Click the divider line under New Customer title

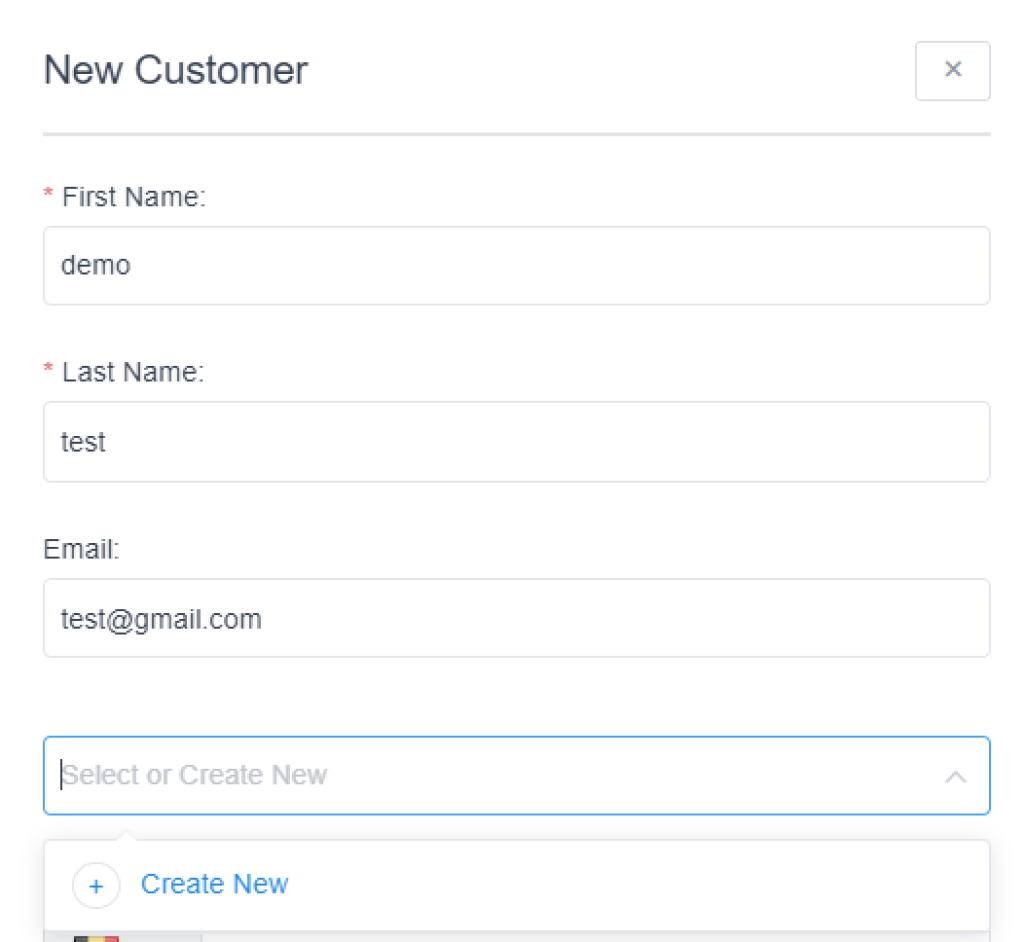516,133
